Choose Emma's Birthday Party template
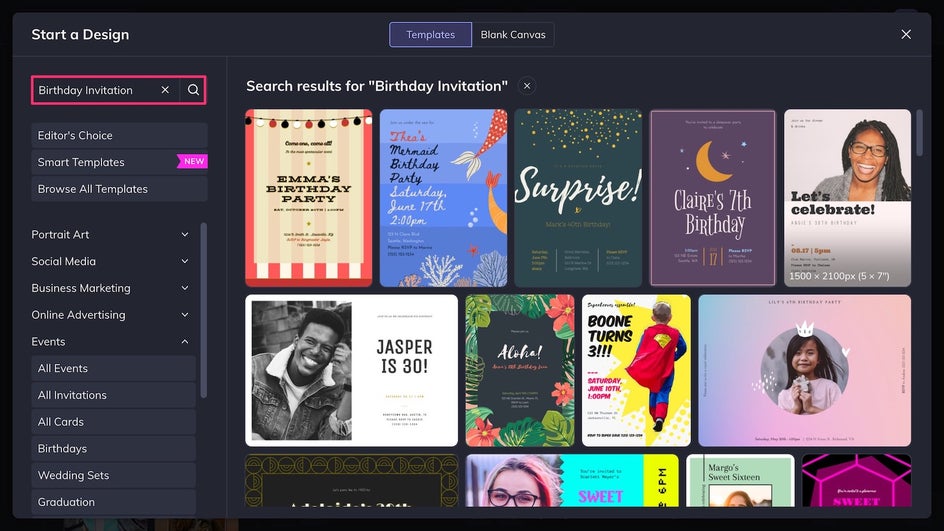Screen dimensions: 944x531 pyautogui.click(x=308, y=197)
